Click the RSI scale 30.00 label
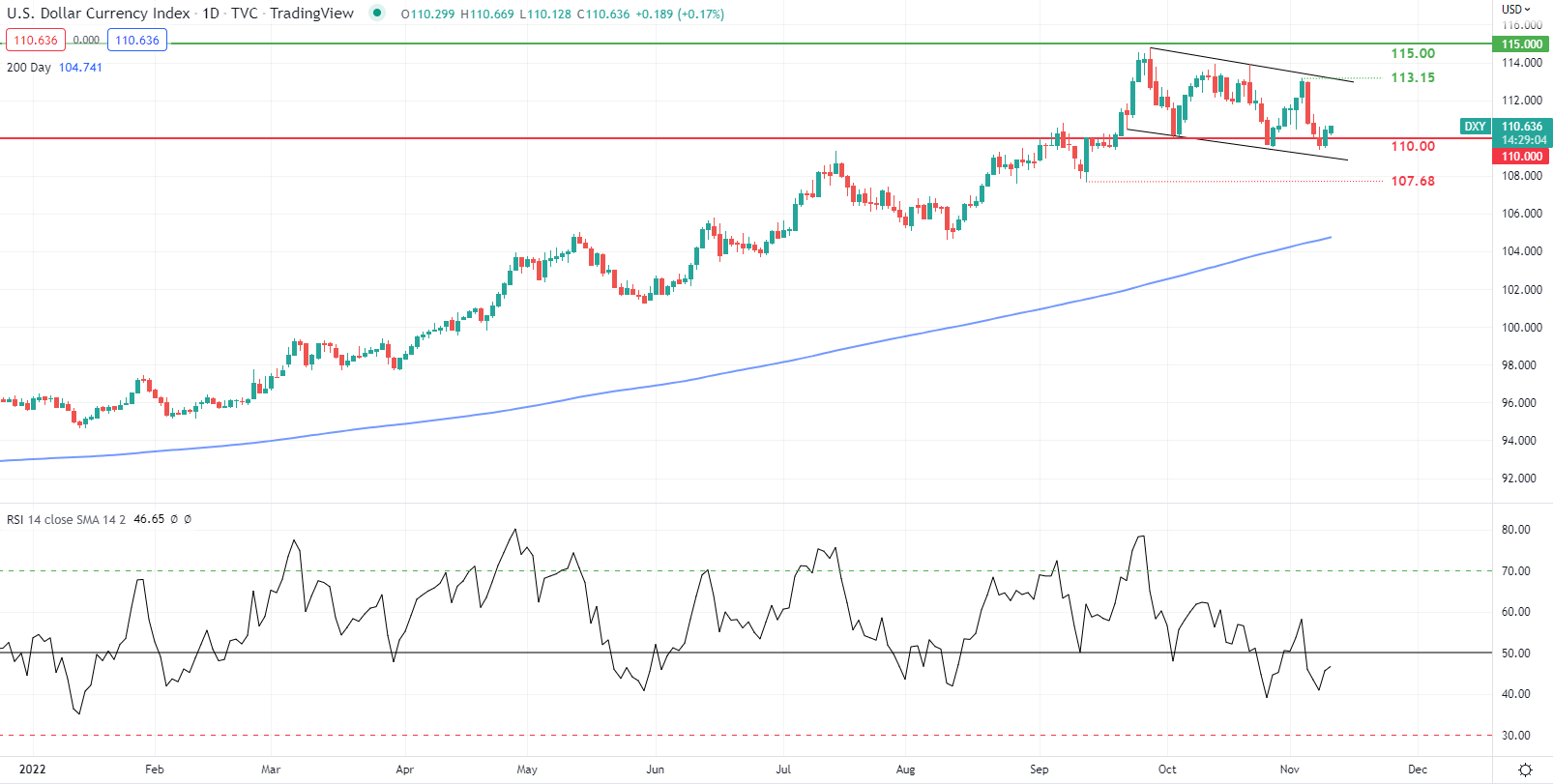Viewport: 1553px width, 784px height. (x=1516, y=736)
